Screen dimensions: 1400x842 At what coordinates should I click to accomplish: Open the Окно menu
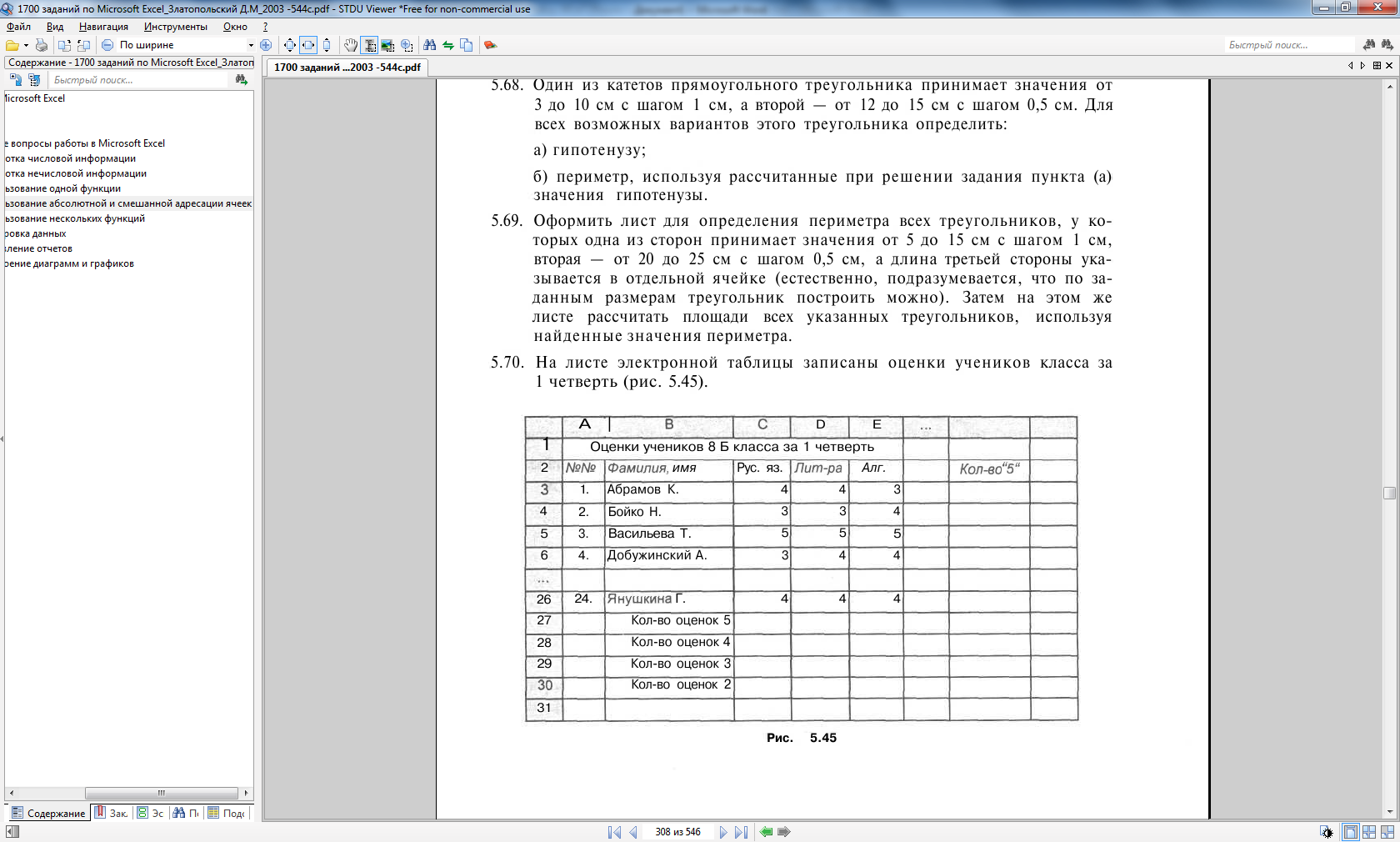[235, 27]
